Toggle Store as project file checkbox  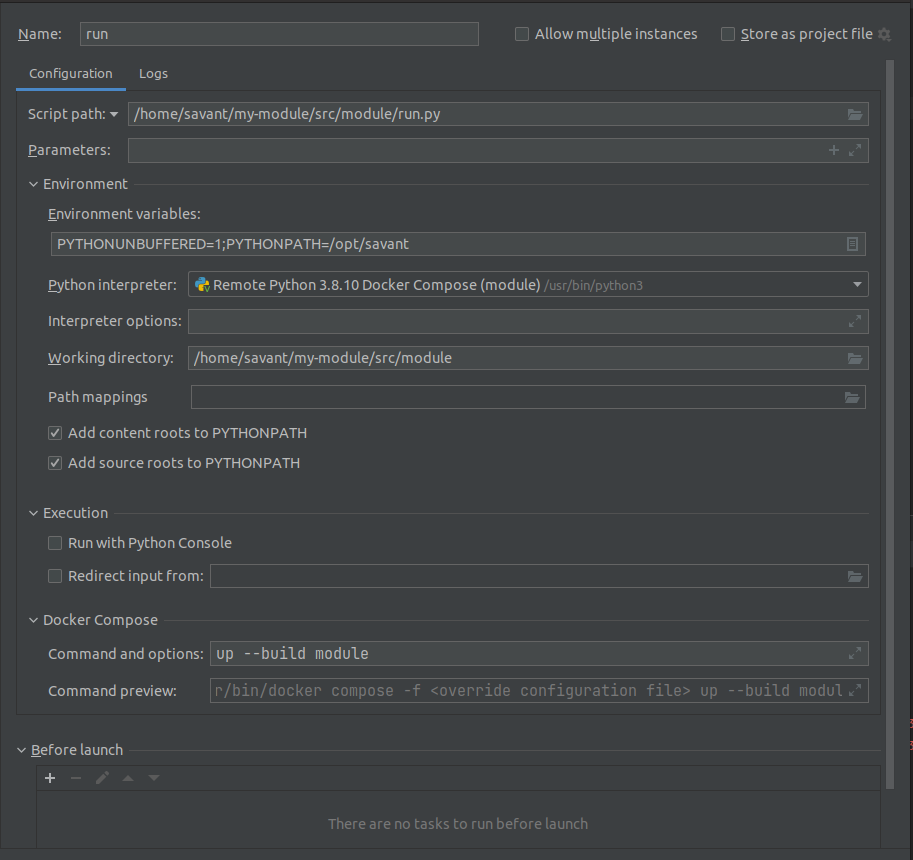728,34
